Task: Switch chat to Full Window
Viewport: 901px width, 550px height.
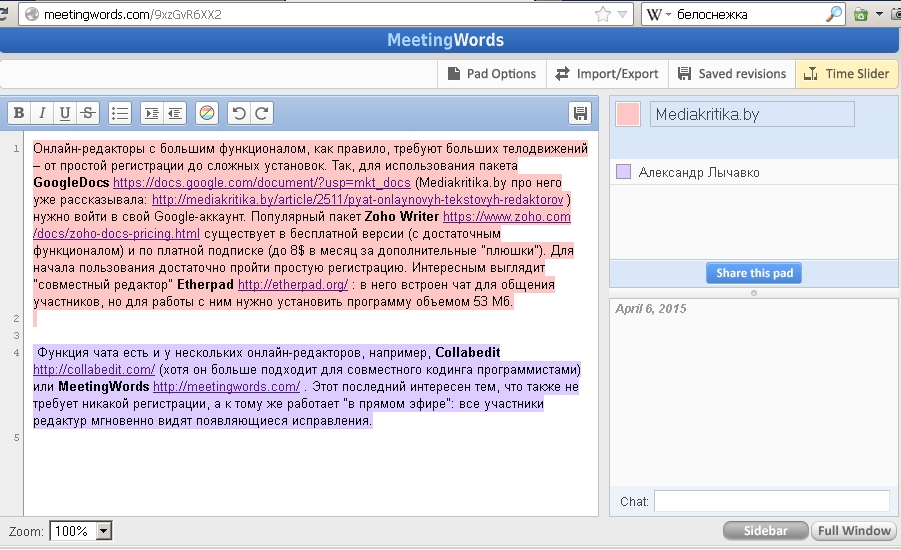Action: pos(854,530)
